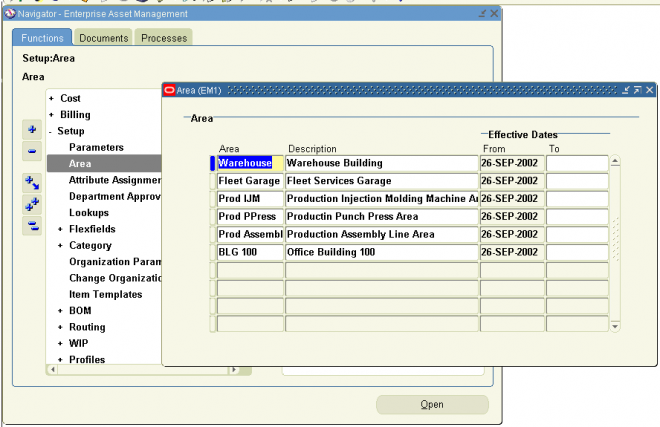Screen dimensions: 660x427
Task: Click the To date field of BLG 100 row
Action: pos(577,252)
